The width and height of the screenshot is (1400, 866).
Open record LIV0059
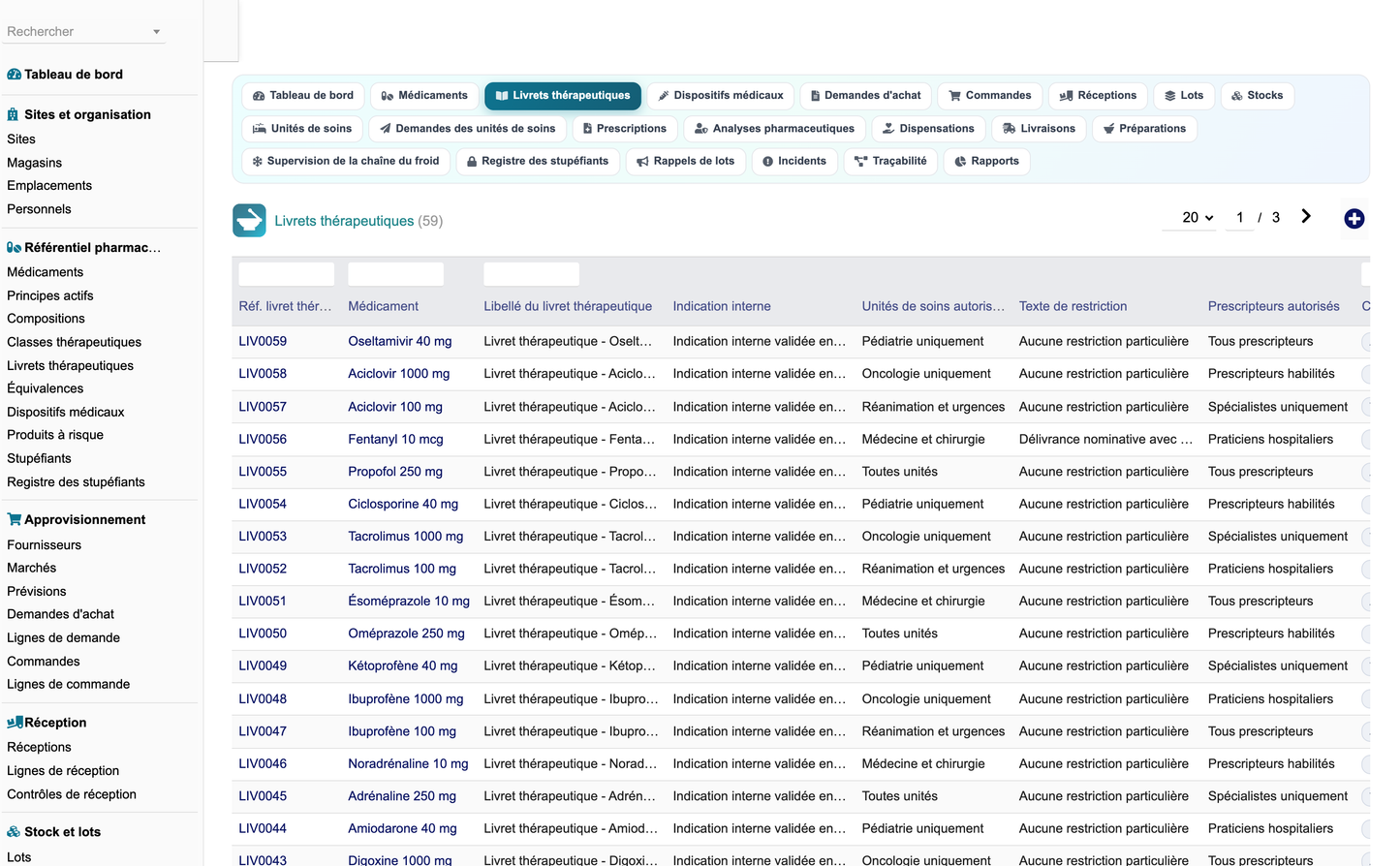(x=263, y=341)
